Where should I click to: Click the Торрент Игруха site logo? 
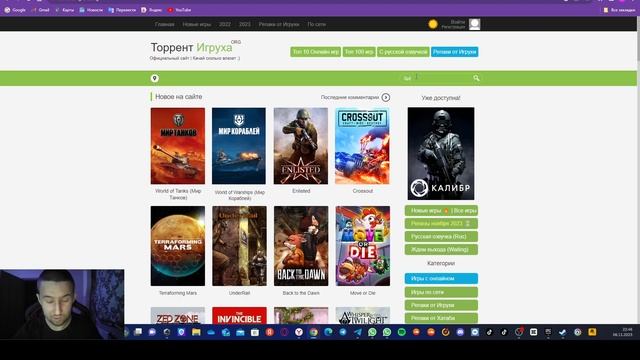click(195, 48)
